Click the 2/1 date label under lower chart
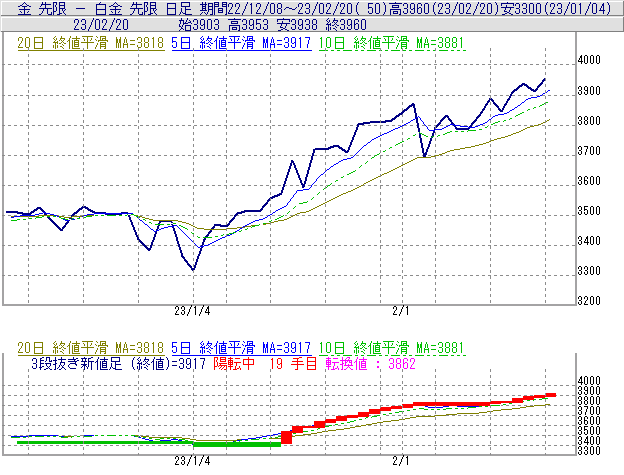 (401, 461)
